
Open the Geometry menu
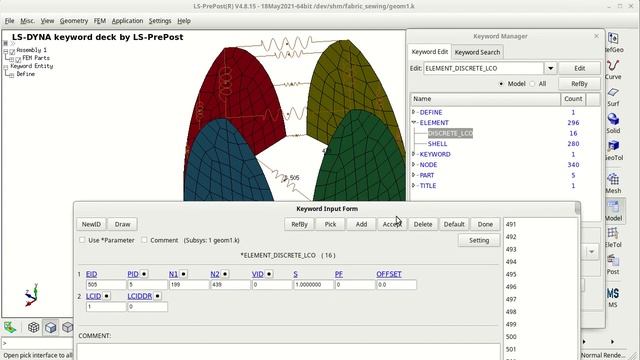74,21
